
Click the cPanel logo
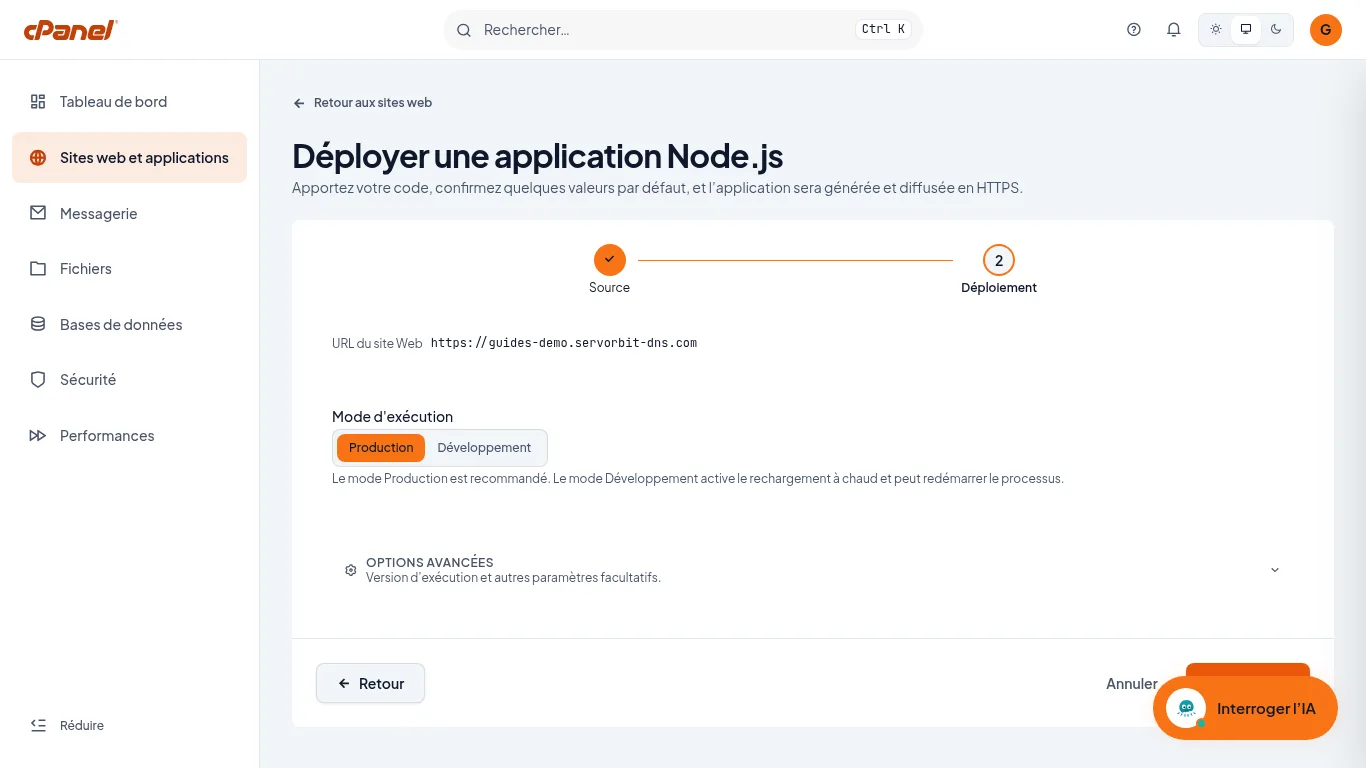pyautogui.click(x=71, y=30)
